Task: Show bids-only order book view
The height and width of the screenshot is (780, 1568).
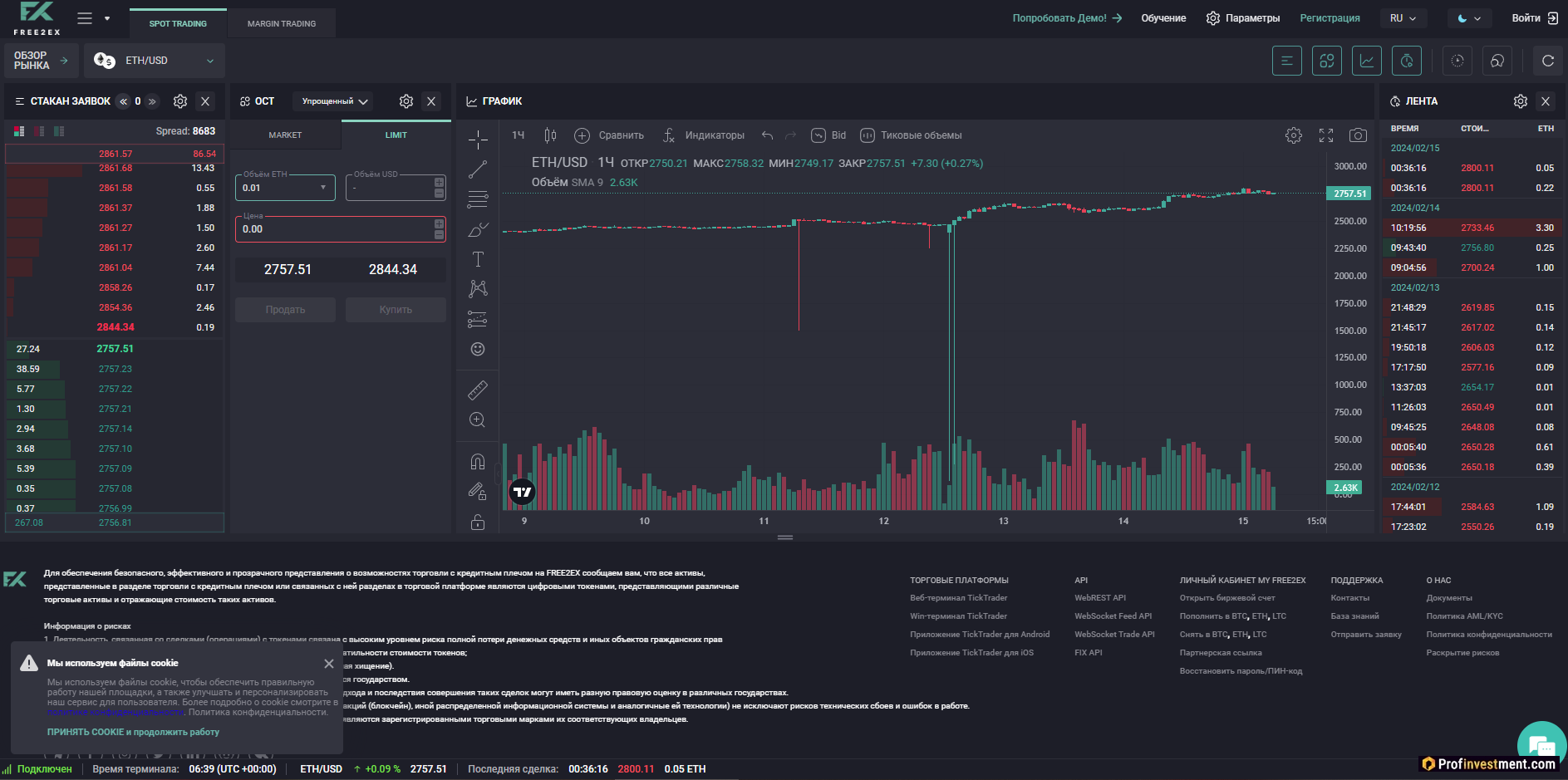Action: coord(59,131)
